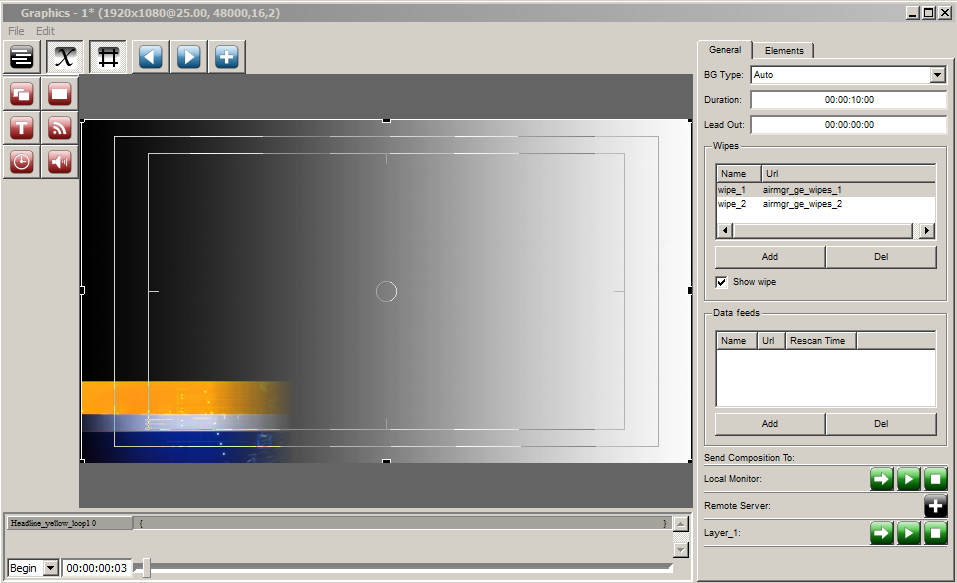This screenshot has width=957, height=583.
Task: Go to next with right arrow icon
Action: coord(189,57)
